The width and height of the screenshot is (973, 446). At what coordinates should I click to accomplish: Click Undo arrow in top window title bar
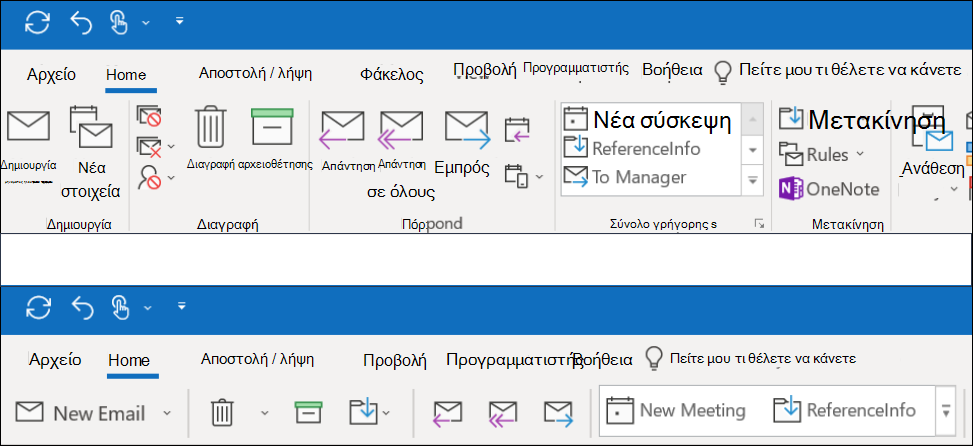(81, 23)
